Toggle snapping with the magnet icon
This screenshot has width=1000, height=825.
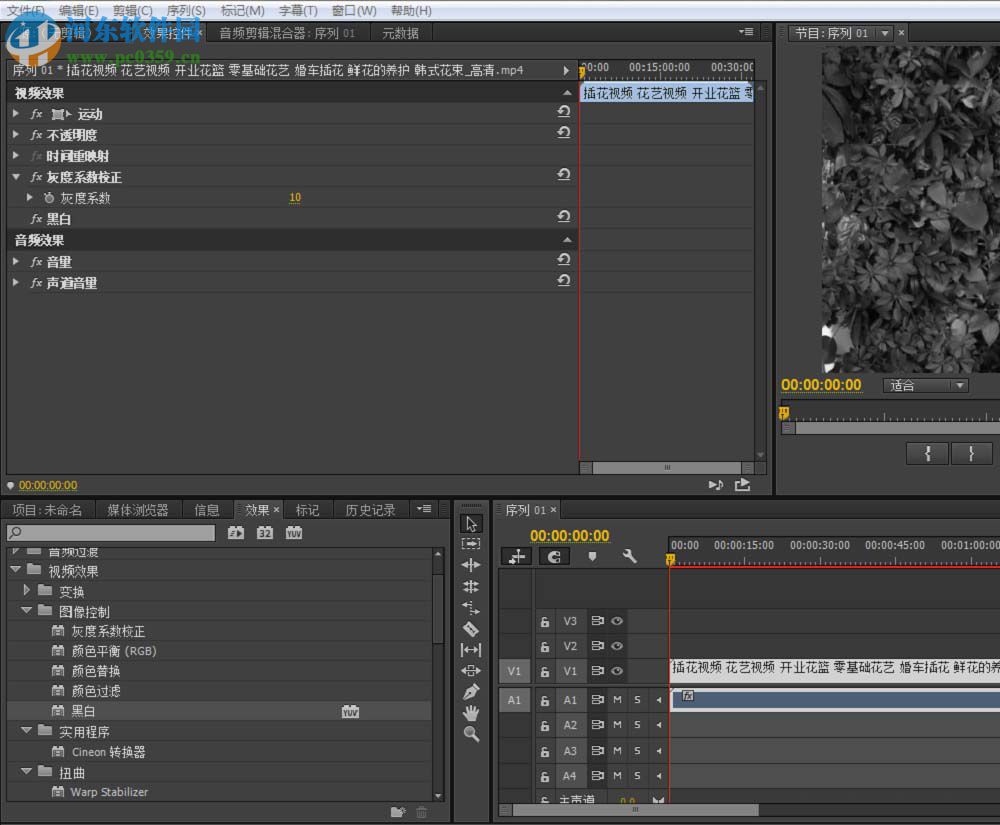click(x=553, y=556)
